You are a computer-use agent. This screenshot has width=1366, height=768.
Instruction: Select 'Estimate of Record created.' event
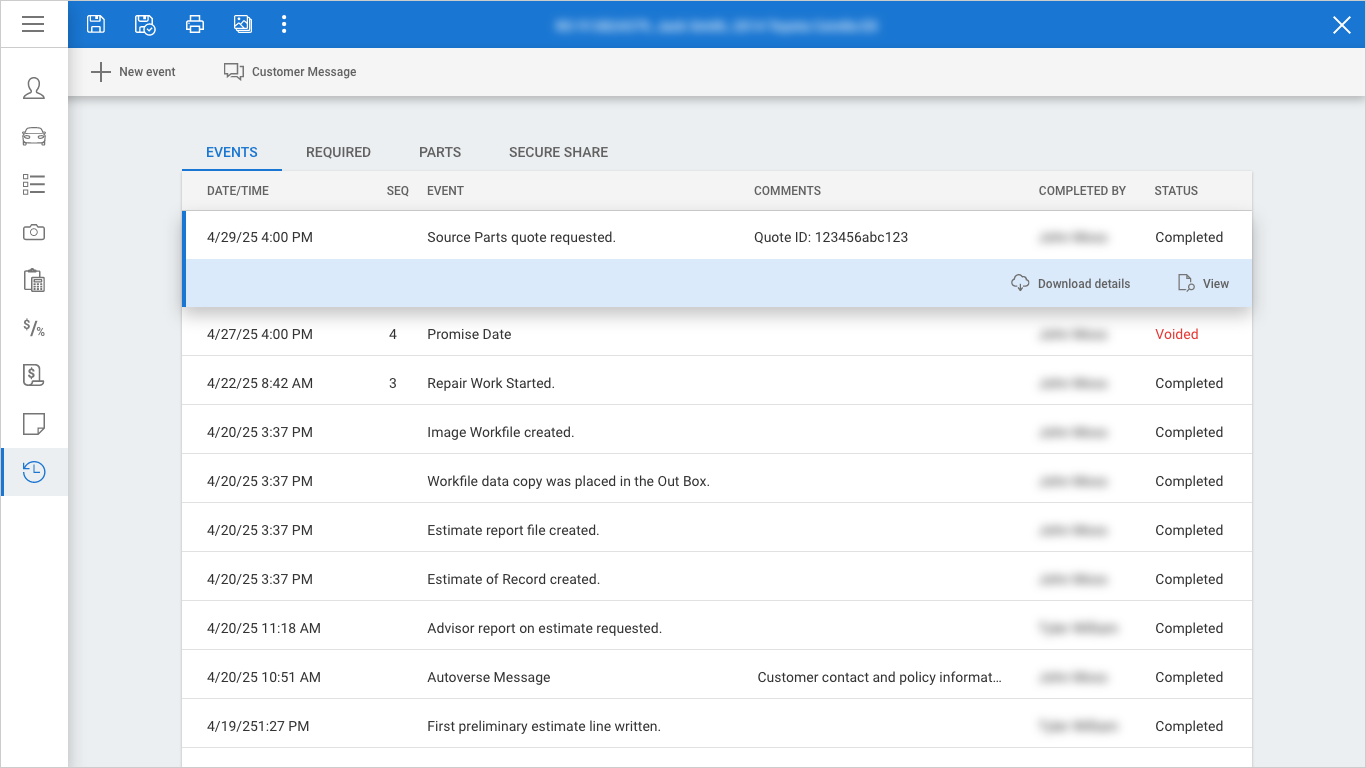point(513,579)
